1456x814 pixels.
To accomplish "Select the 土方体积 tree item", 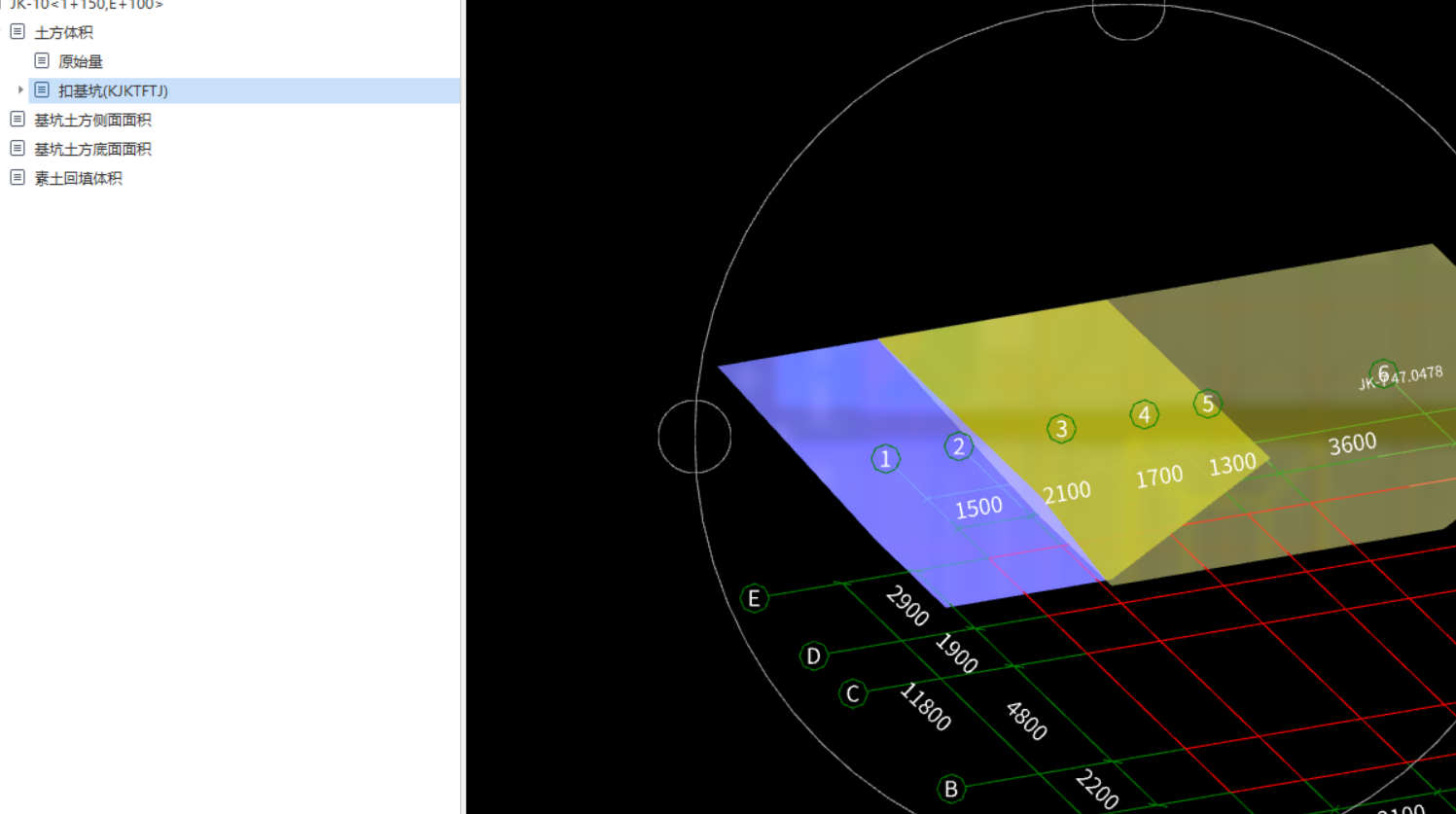I will (x=63, y=32).
